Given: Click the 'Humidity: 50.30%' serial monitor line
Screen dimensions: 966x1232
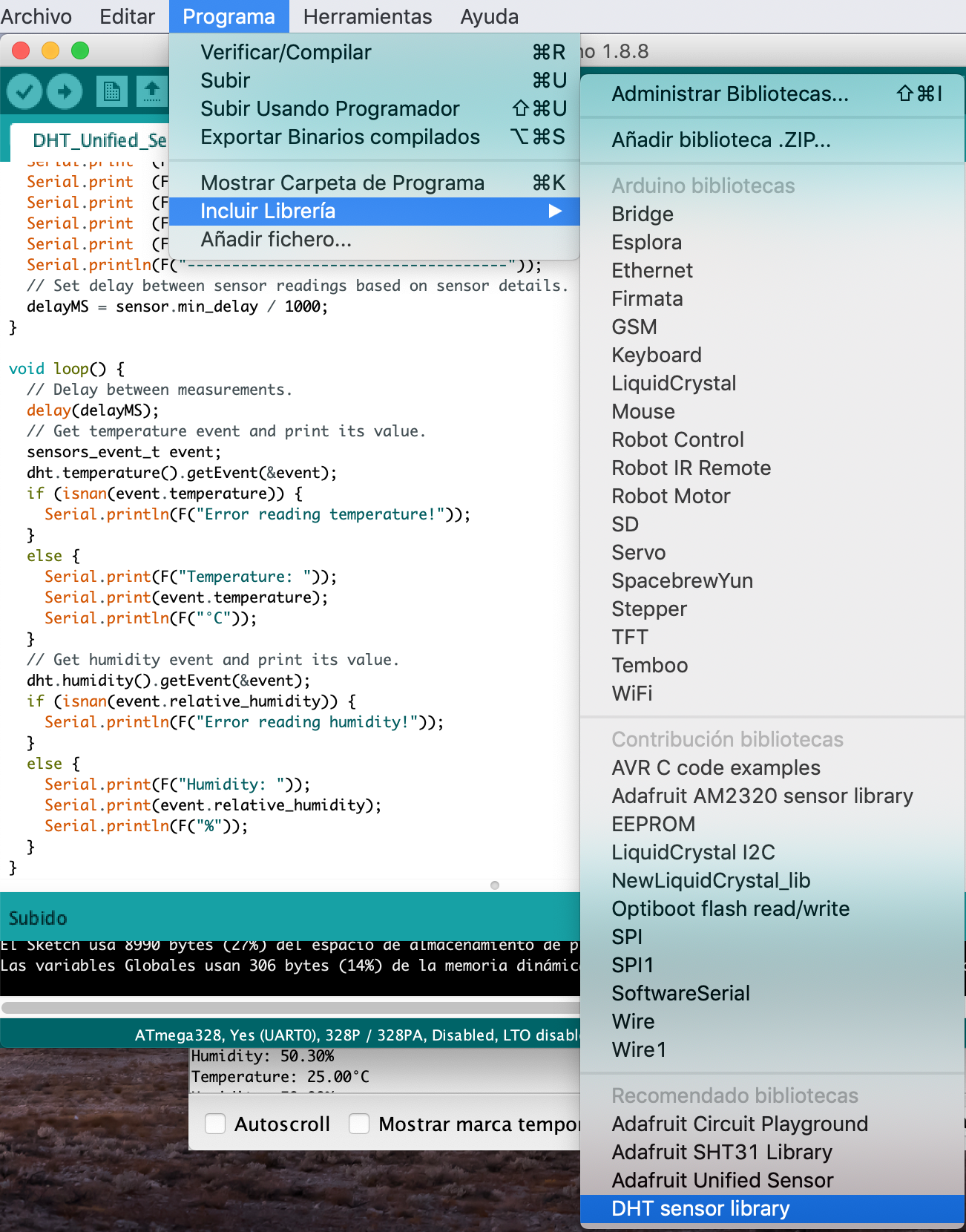Looking at the screenshot, I should tap(263, 1056).
